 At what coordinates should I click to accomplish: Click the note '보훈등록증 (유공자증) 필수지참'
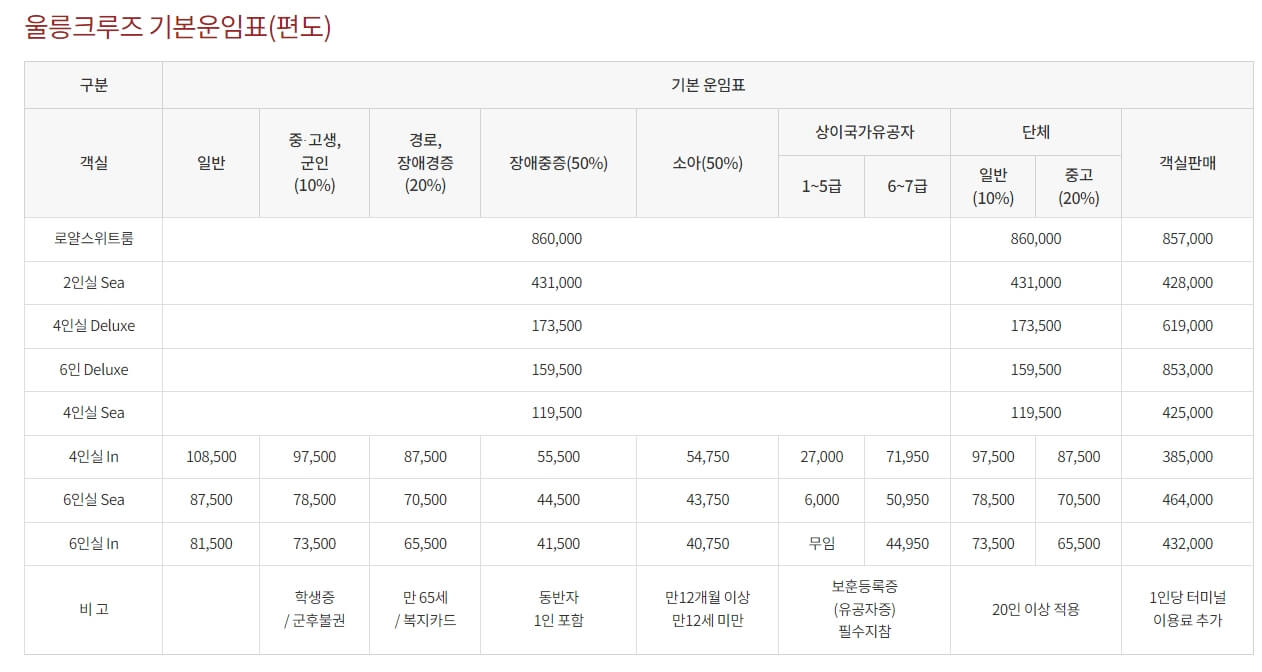click(x=865, y=609)
